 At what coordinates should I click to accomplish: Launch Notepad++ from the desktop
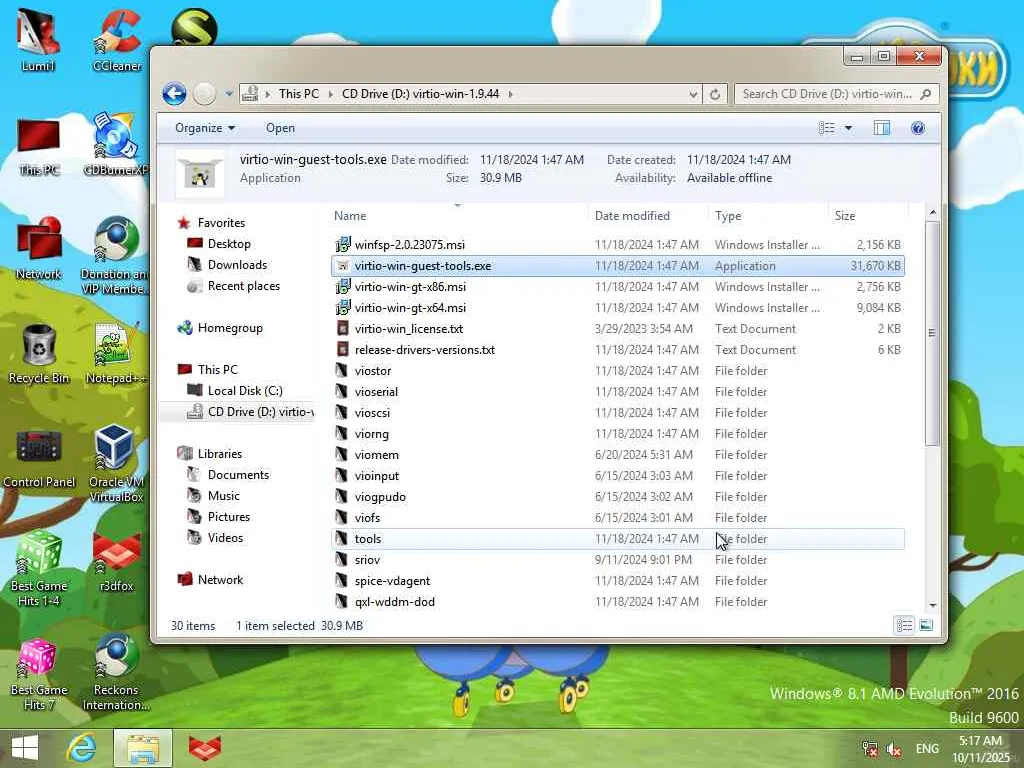pyautogui.click(x=116, y=354)
